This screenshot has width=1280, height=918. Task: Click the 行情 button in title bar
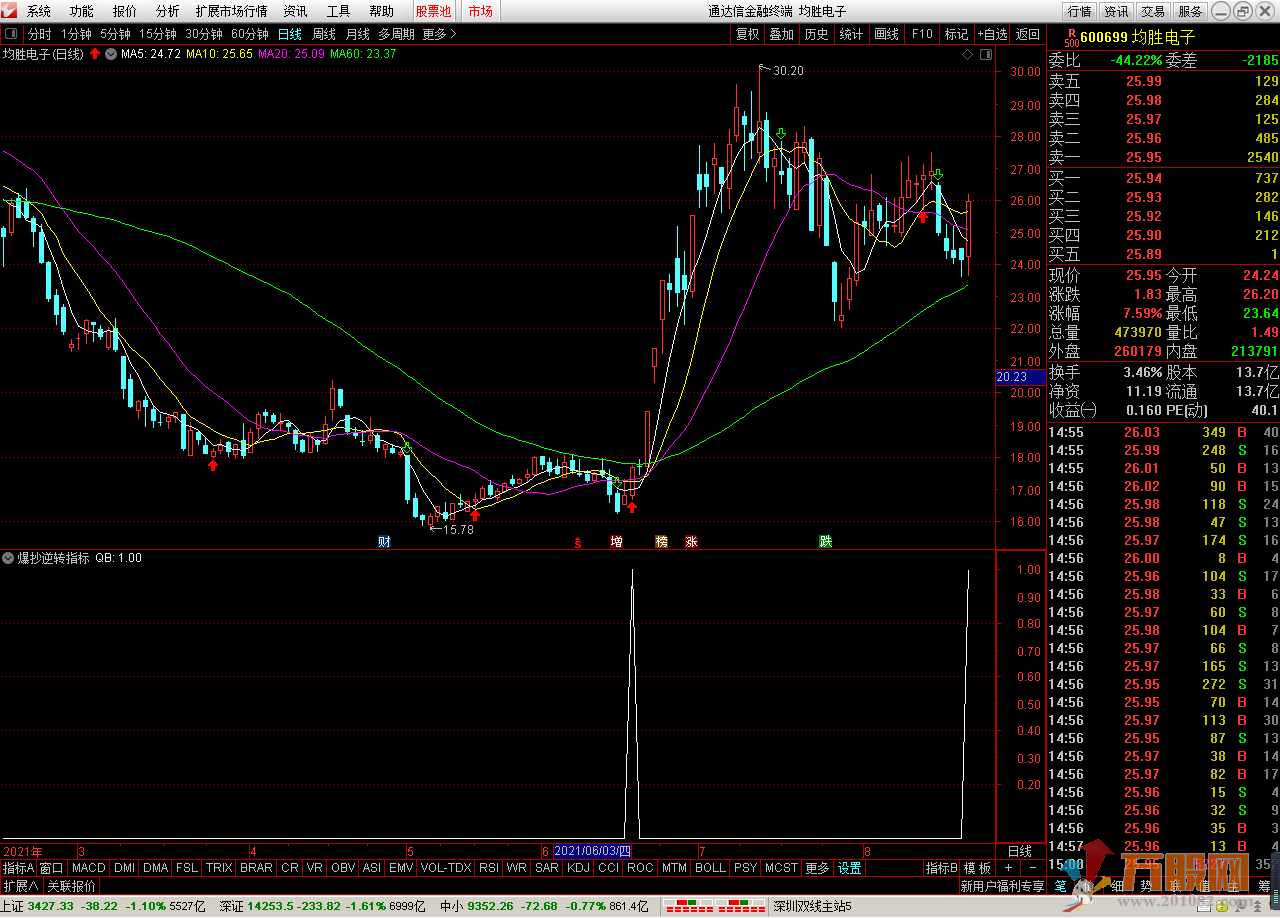point(1079,12)
